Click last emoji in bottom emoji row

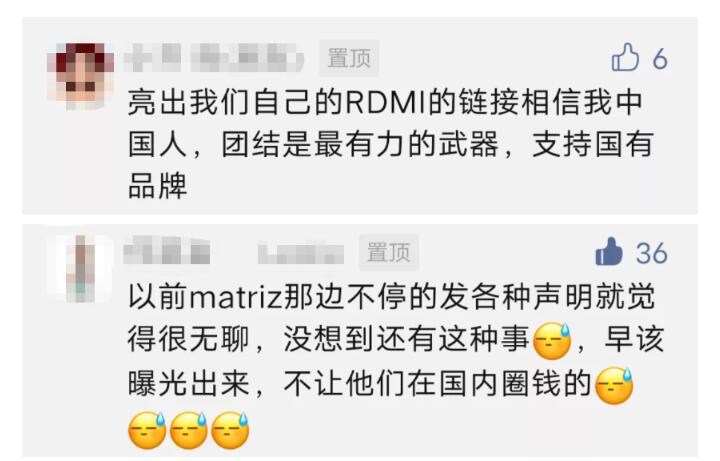tap(230, 431)
